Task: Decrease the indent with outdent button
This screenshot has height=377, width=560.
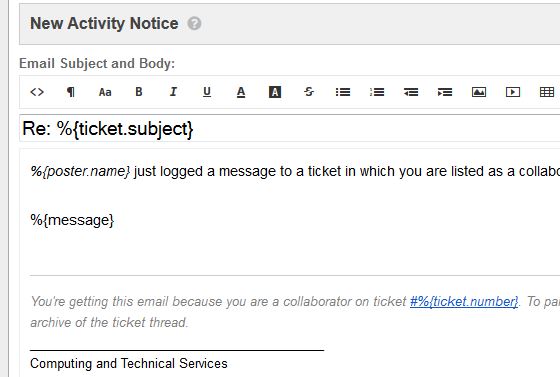Action: [x=411, y=92]
